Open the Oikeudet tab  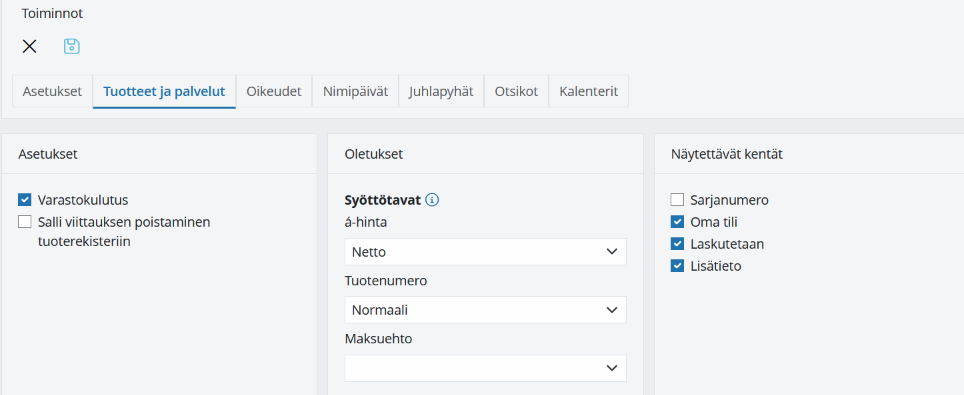(x=274, y=92)
